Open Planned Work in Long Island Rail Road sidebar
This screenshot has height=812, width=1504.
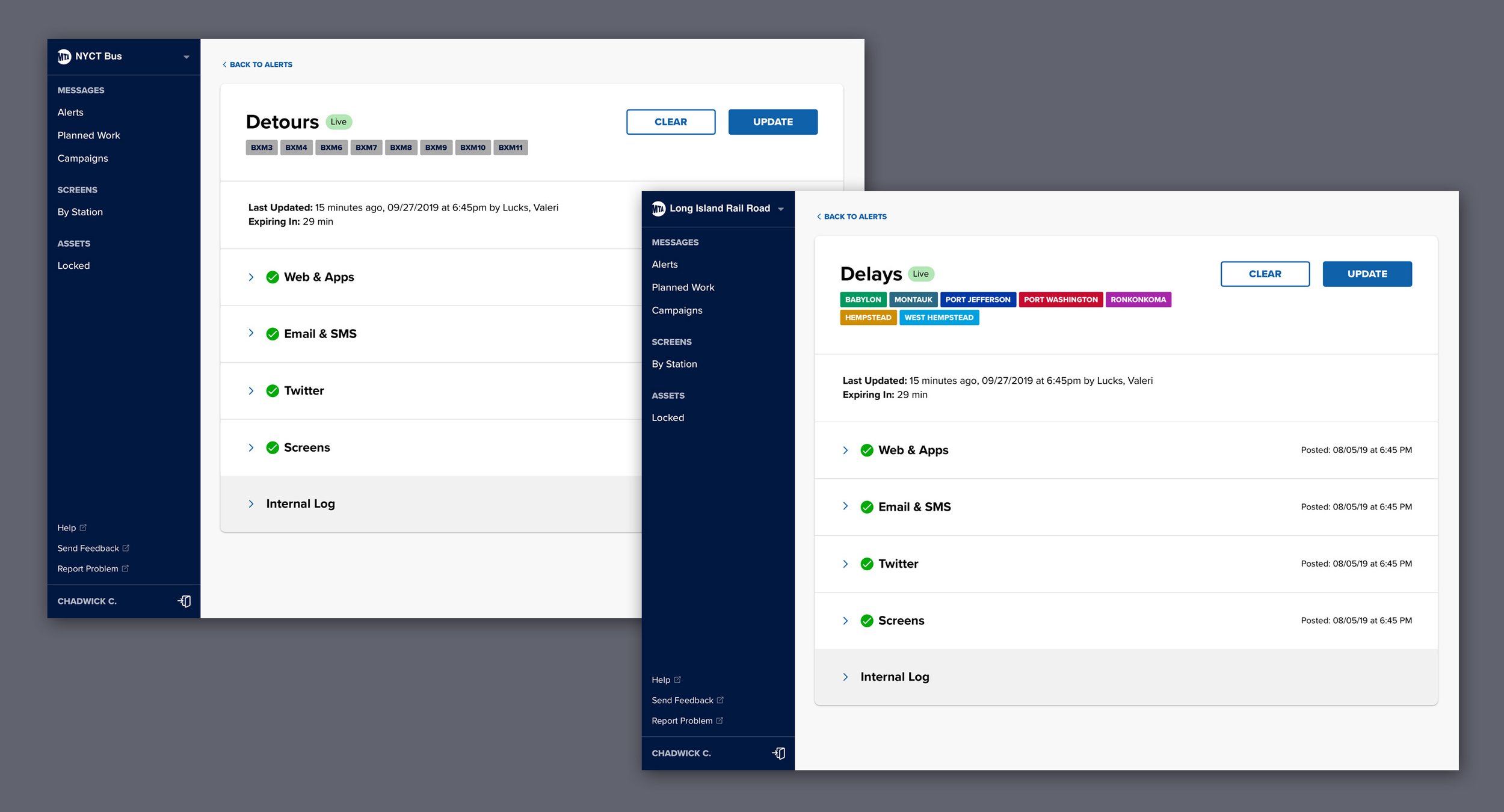point(683,288)
